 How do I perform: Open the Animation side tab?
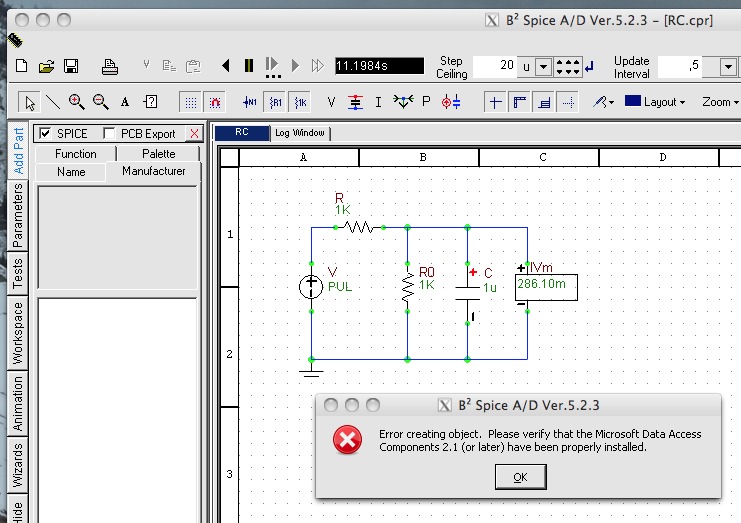point(18,404)
